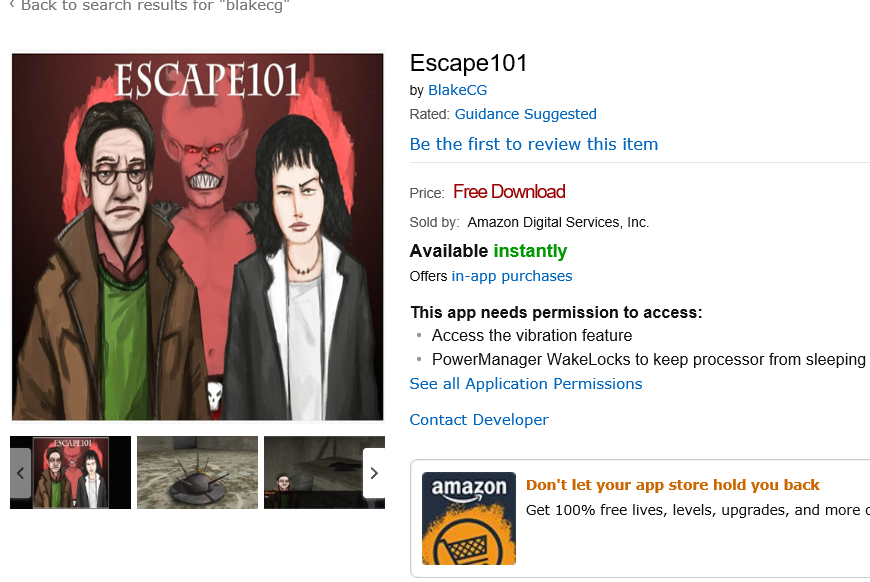Click the Amazon shopping cart logo image
Image resolution: width=870 pixels, height=582 pixels.
coord(469,518)
